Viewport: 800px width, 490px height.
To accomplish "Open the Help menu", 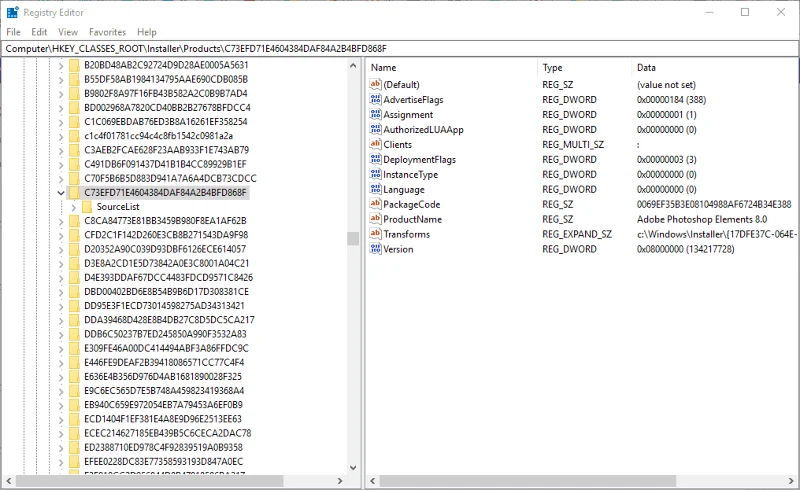I will 146,32.
